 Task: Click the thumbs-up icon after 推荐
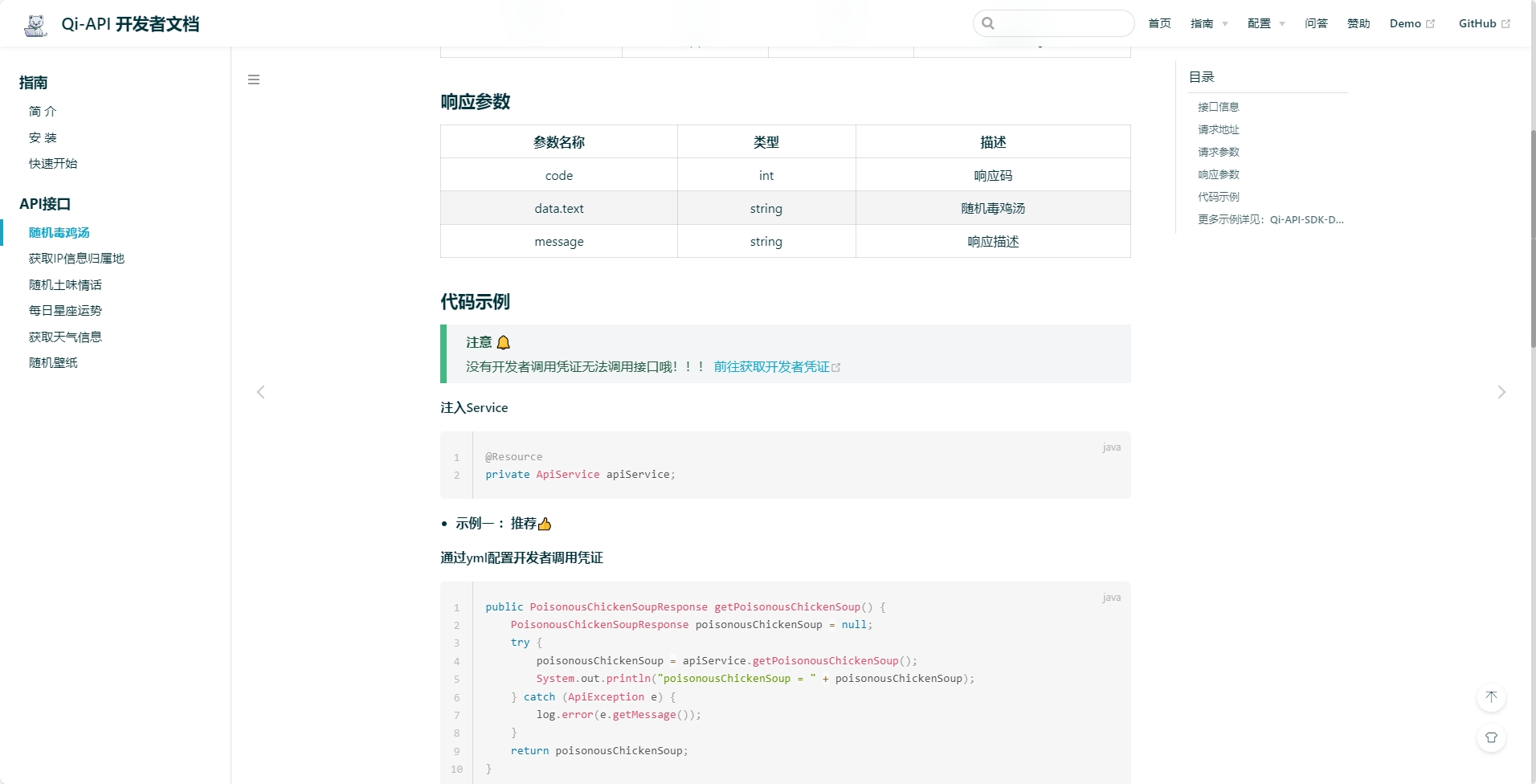click(x=545, y=524)
